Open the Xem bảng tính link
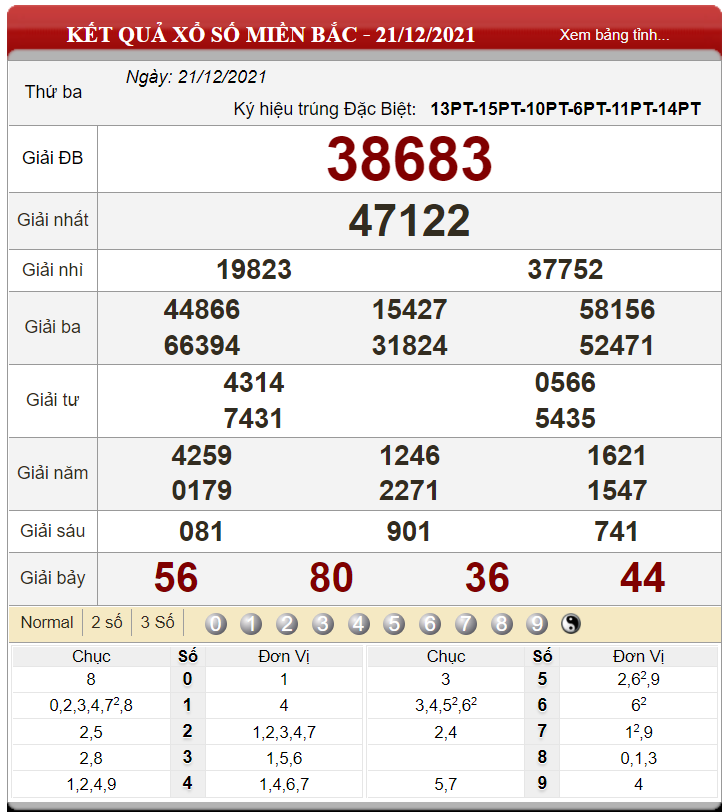The image size is (728, 812). click(614, 35)
